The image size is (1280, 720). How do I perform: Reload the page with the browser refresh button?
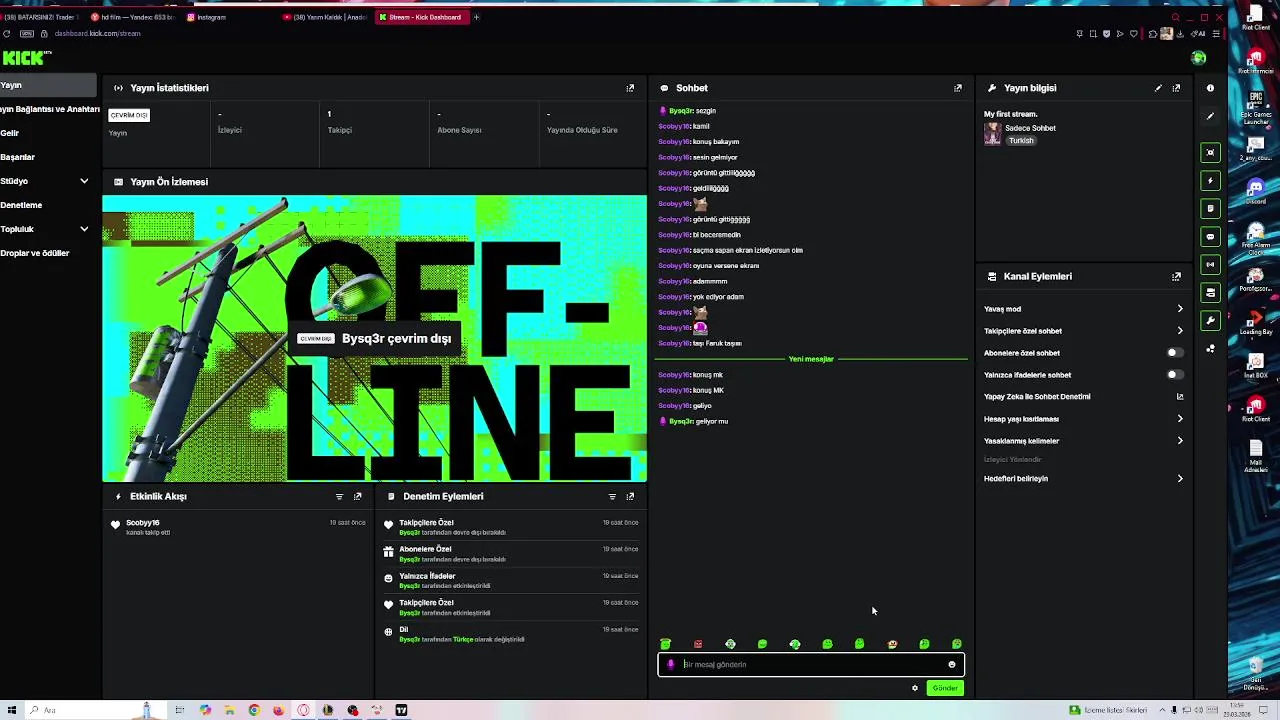(7, 34)
